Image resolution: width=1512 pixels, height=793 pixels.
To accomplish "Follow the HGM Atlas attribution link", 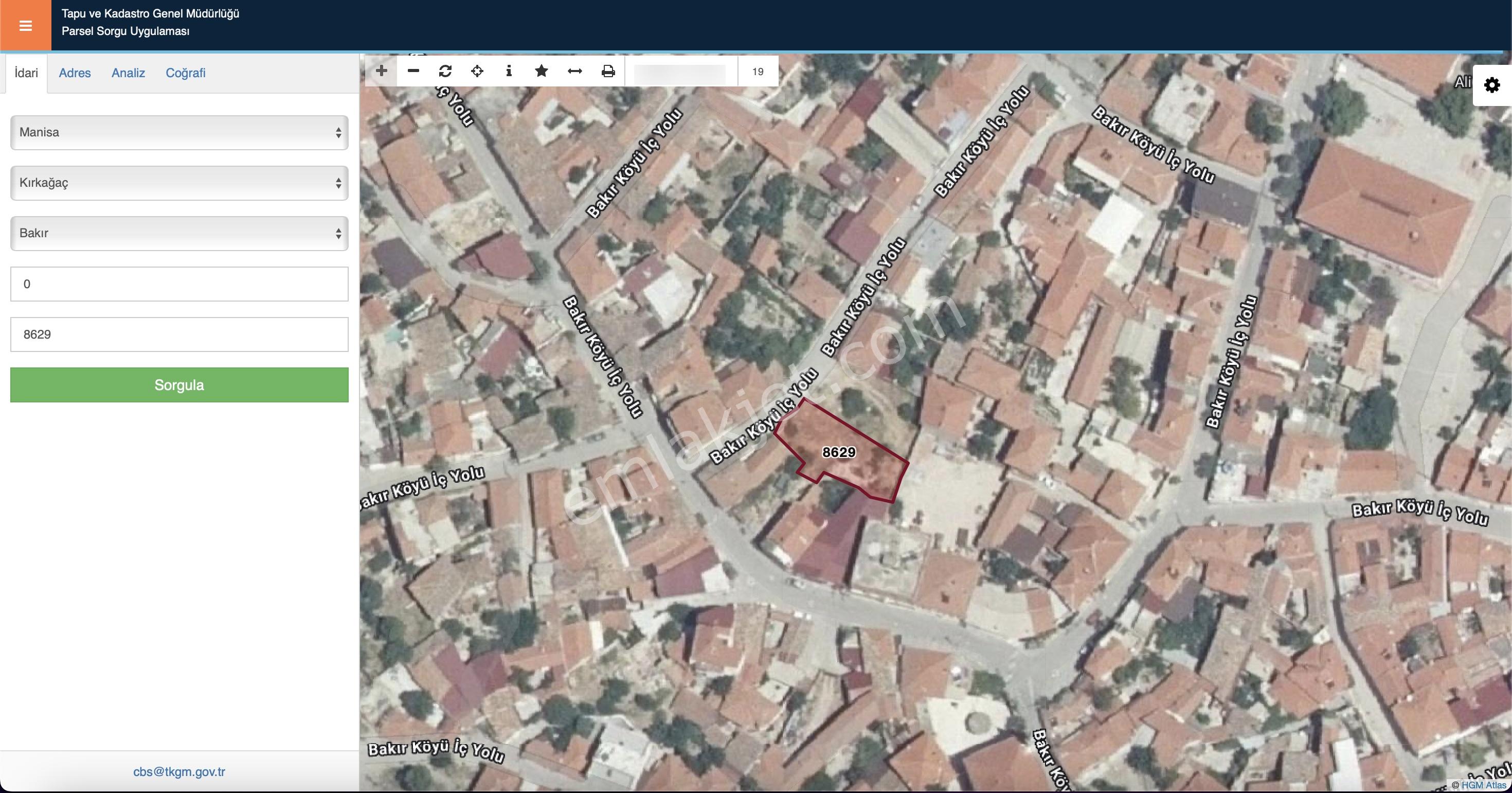I will 1483,785.
